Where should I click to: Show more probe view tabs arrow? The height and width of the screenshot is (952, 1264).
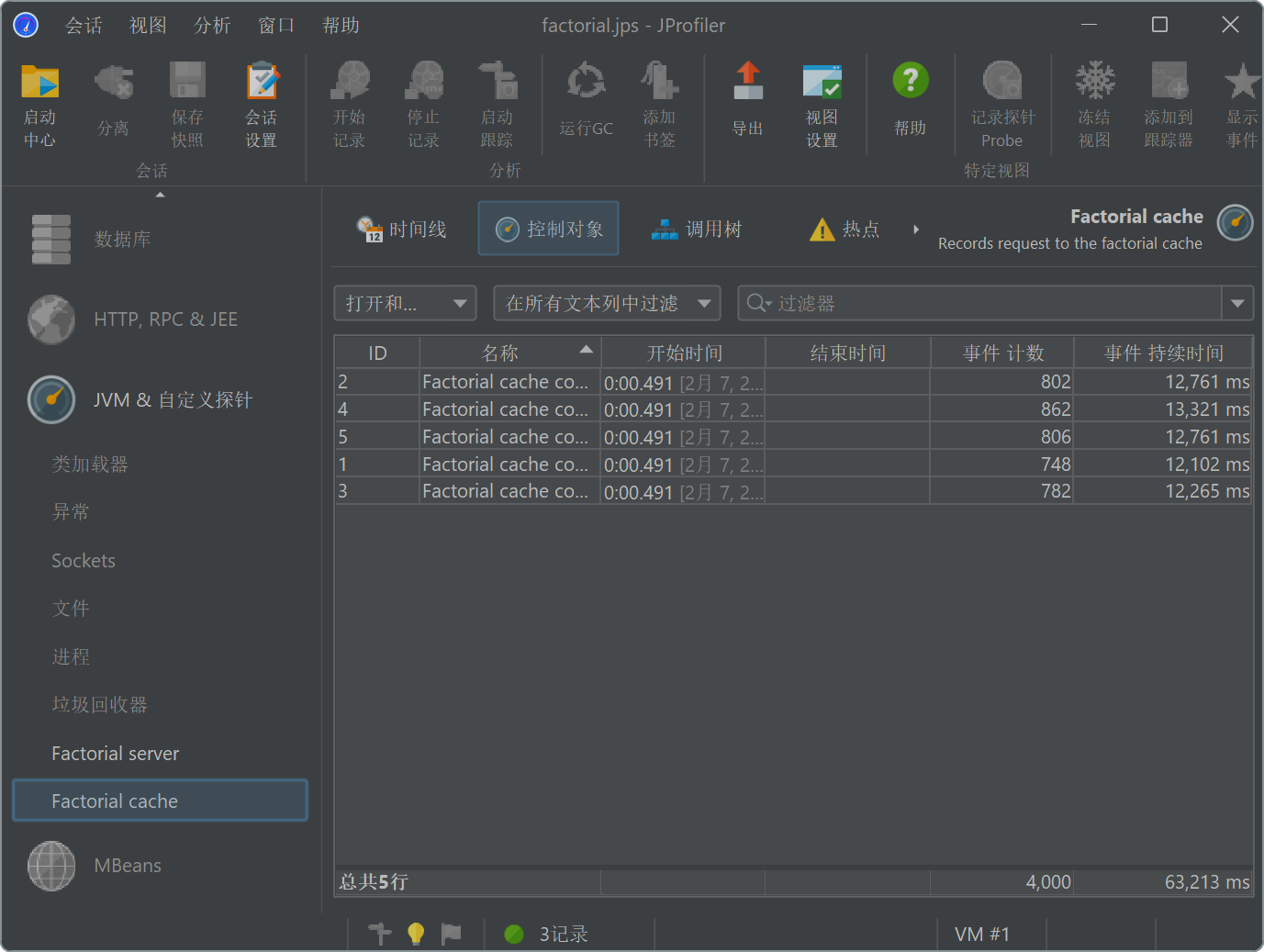coord(916,230)
